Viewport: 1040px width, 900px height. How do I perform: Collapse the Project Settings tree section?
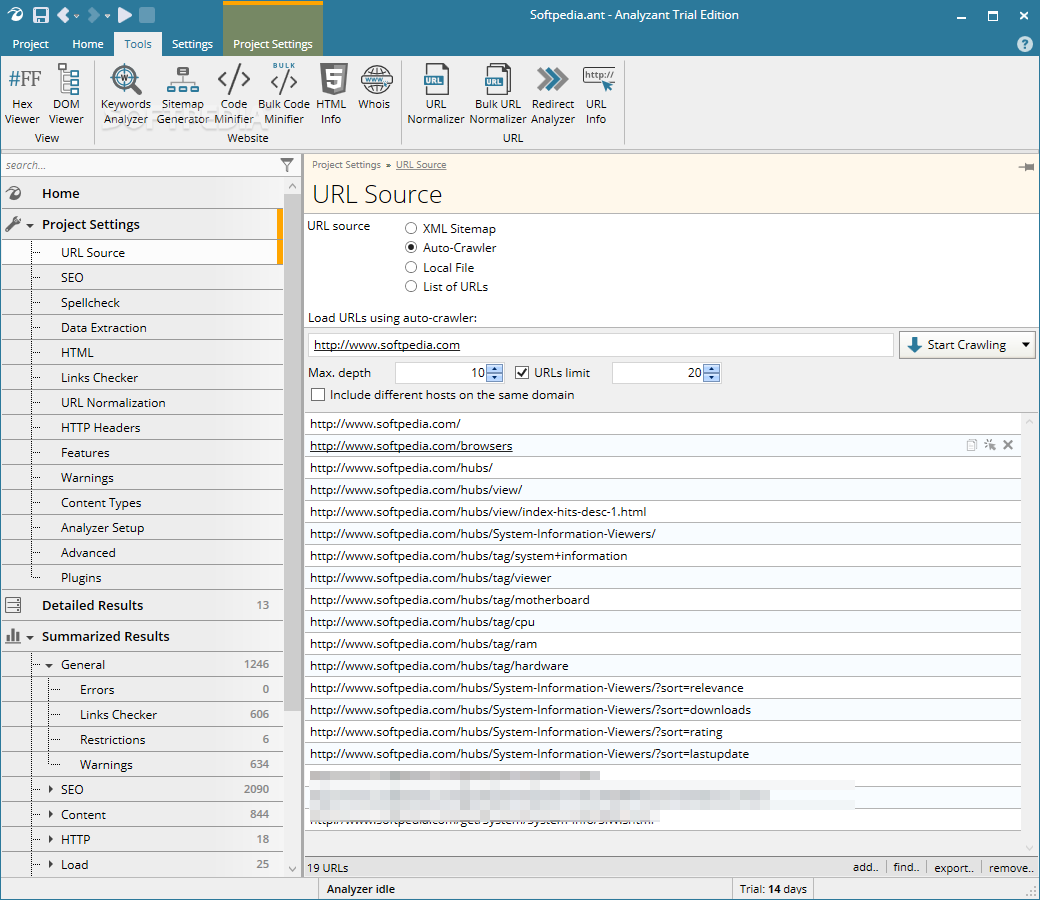(x=30, y=225)
